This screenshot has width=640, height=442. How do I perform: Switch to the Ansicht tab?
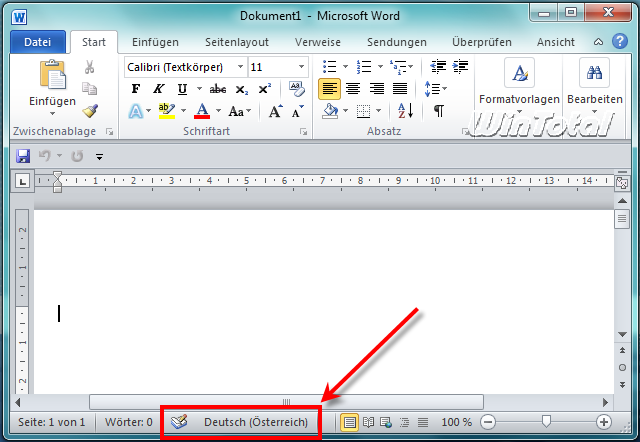(556, 42)
